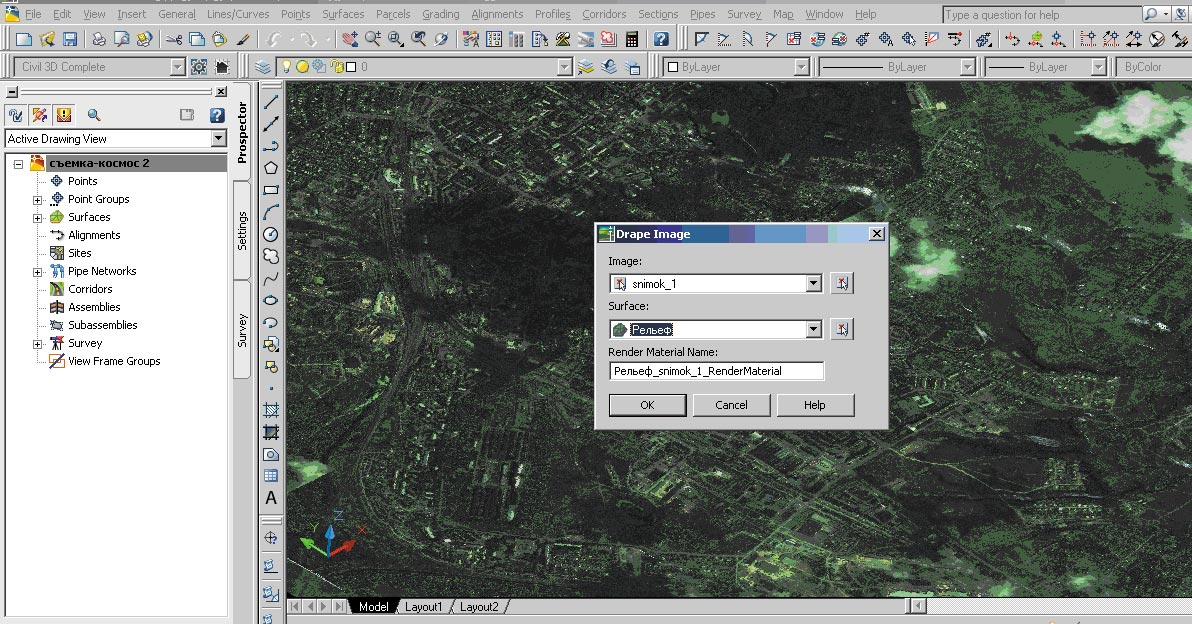Expand the Pipe Networks tree node
Screen dimensions: 1192x624
[37, 272]
